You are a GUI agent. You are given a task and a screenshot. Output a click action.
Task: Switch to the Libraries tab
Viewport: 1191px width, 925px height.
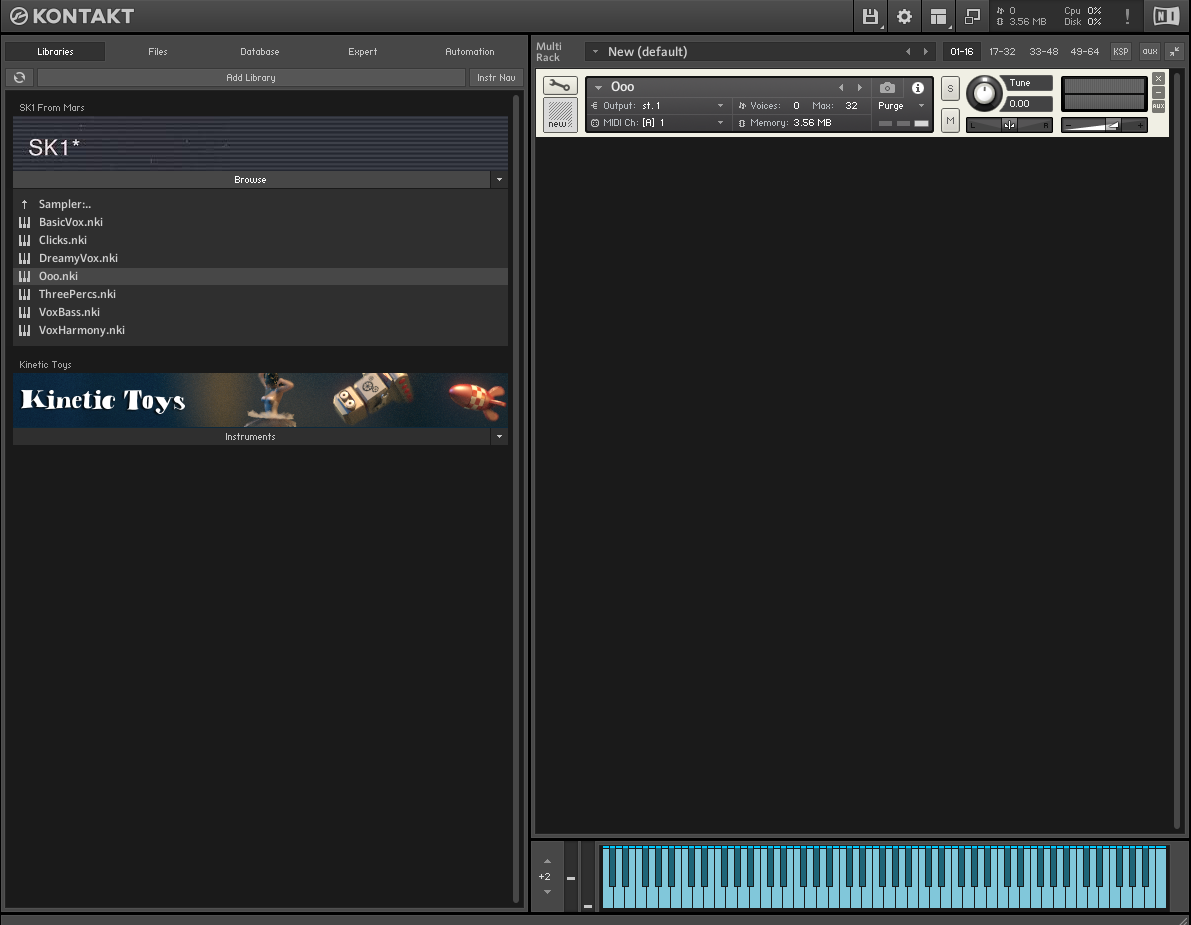[55, 52]
